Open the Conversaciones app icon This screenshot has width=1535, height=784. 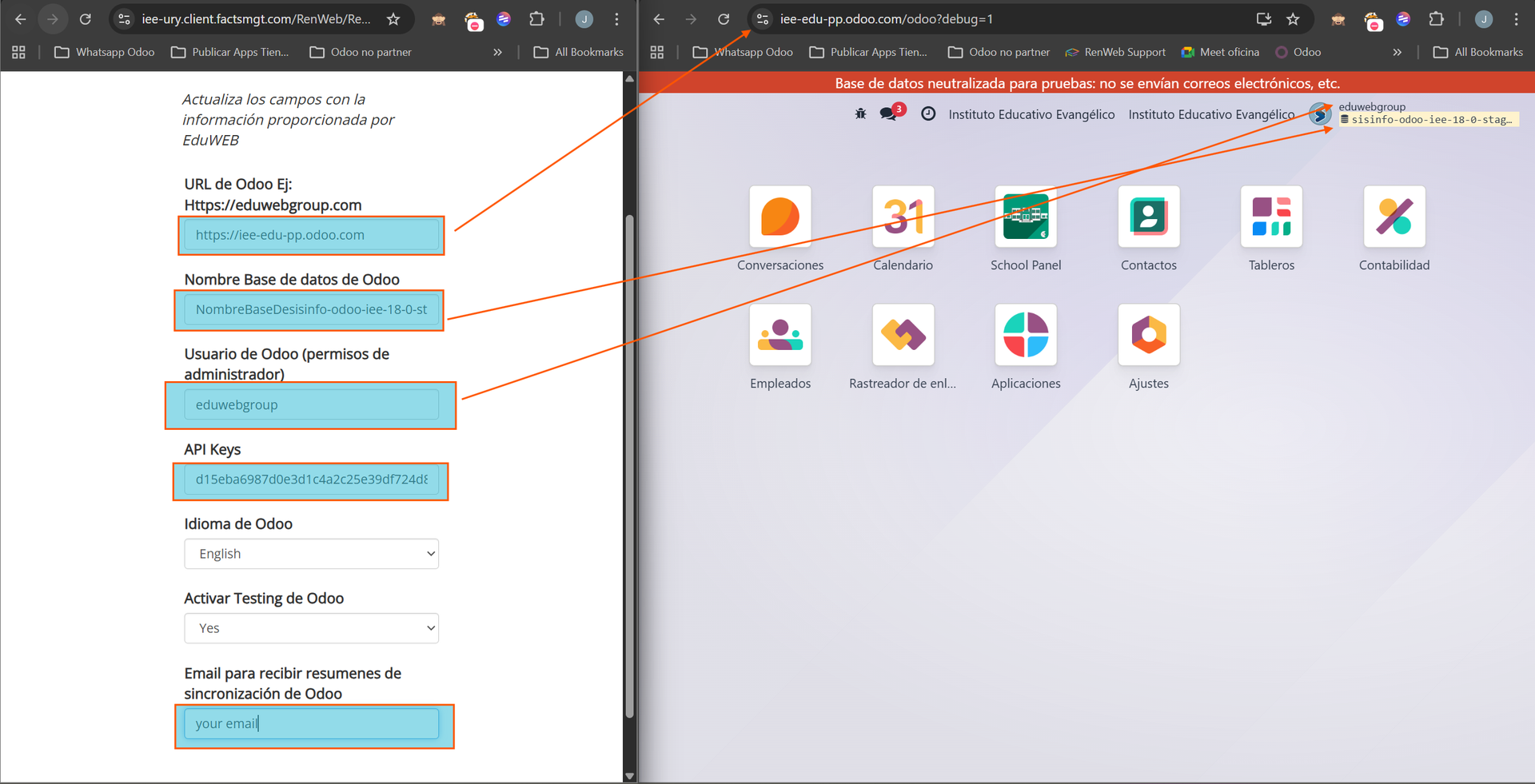pyautogui.click(x=779, y=217)
